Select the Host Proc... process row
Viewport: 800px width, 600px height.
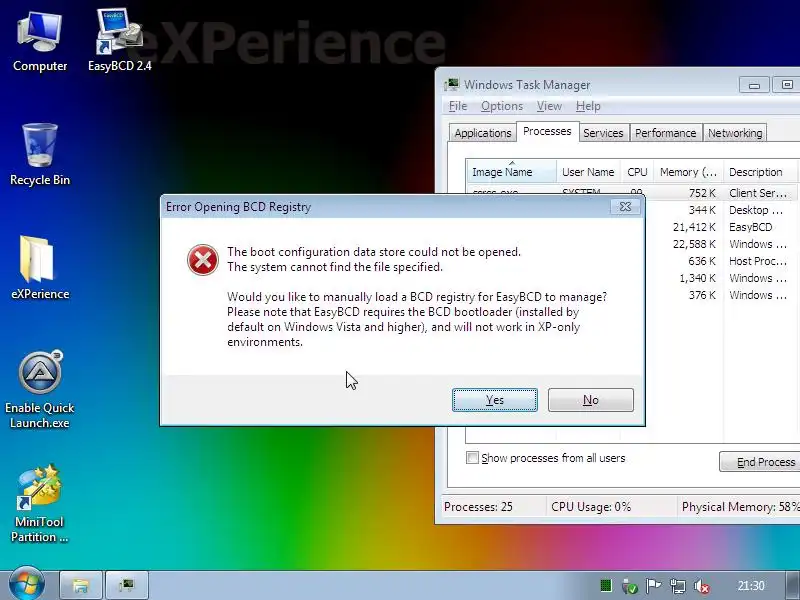pos(722,261)
